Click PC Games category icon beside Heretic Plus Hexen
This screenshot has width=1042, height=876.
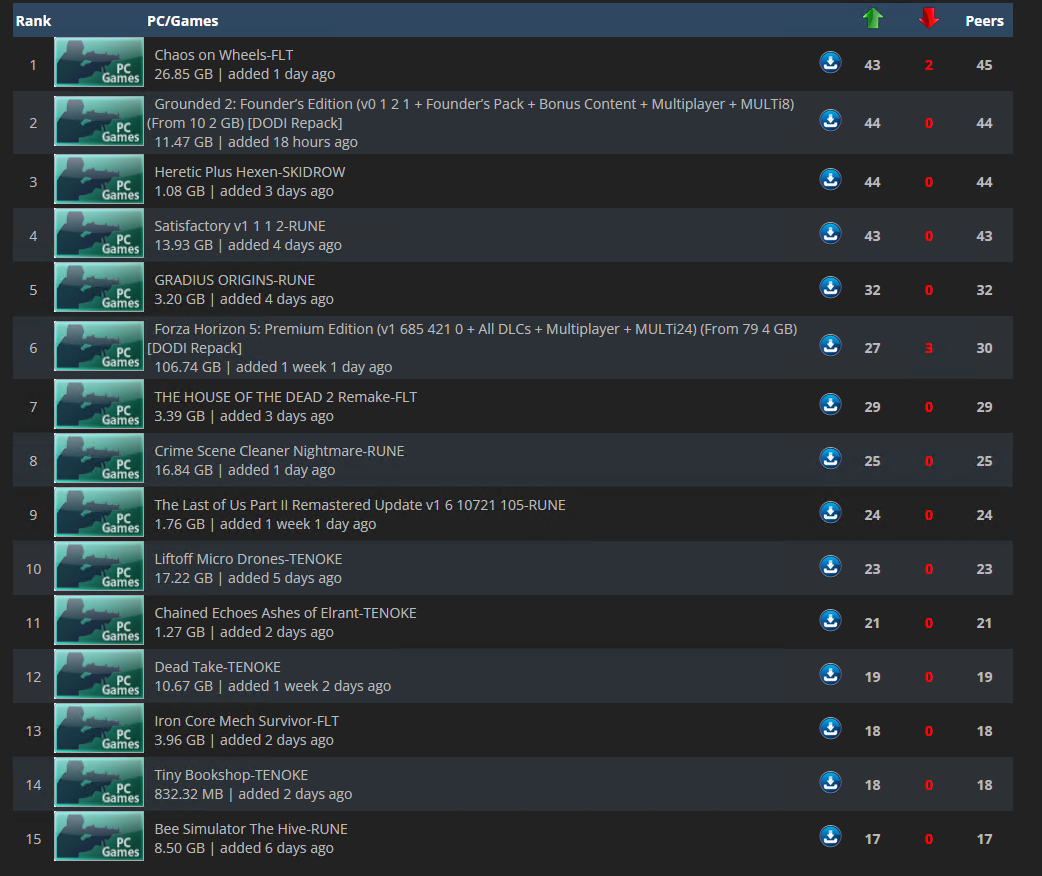tap(99, 179)
